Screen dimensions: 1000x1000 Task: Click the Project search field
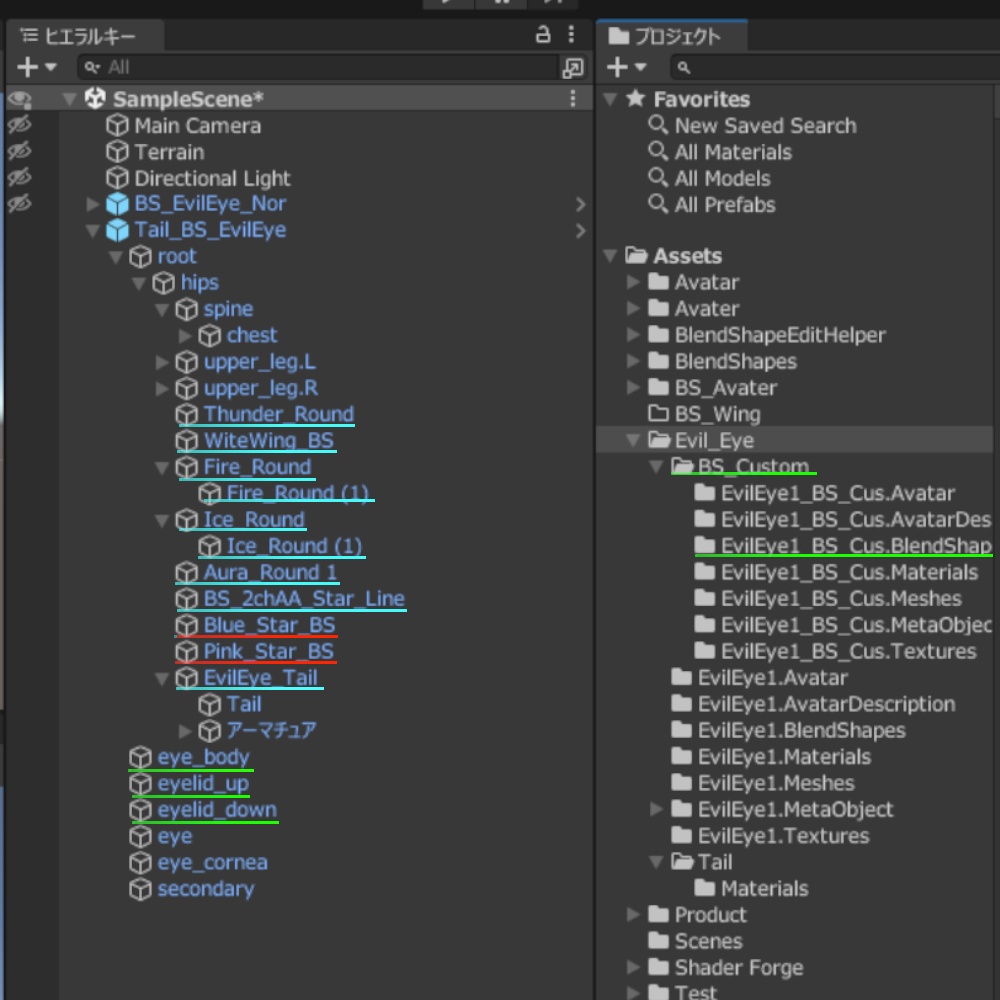(x=834, y=67)
